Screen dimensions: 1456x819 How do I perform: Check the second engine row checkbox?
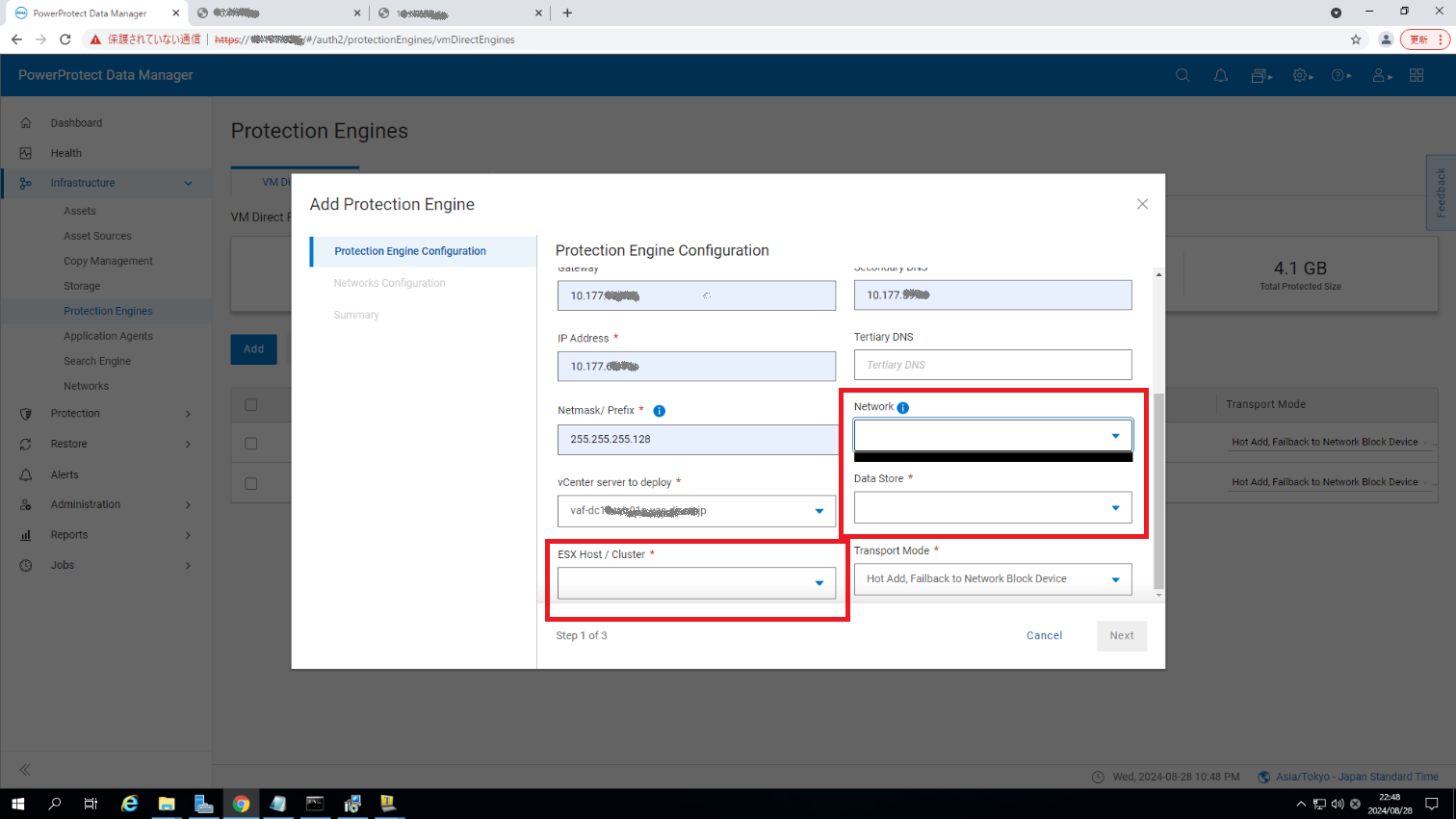click(252, 482)
